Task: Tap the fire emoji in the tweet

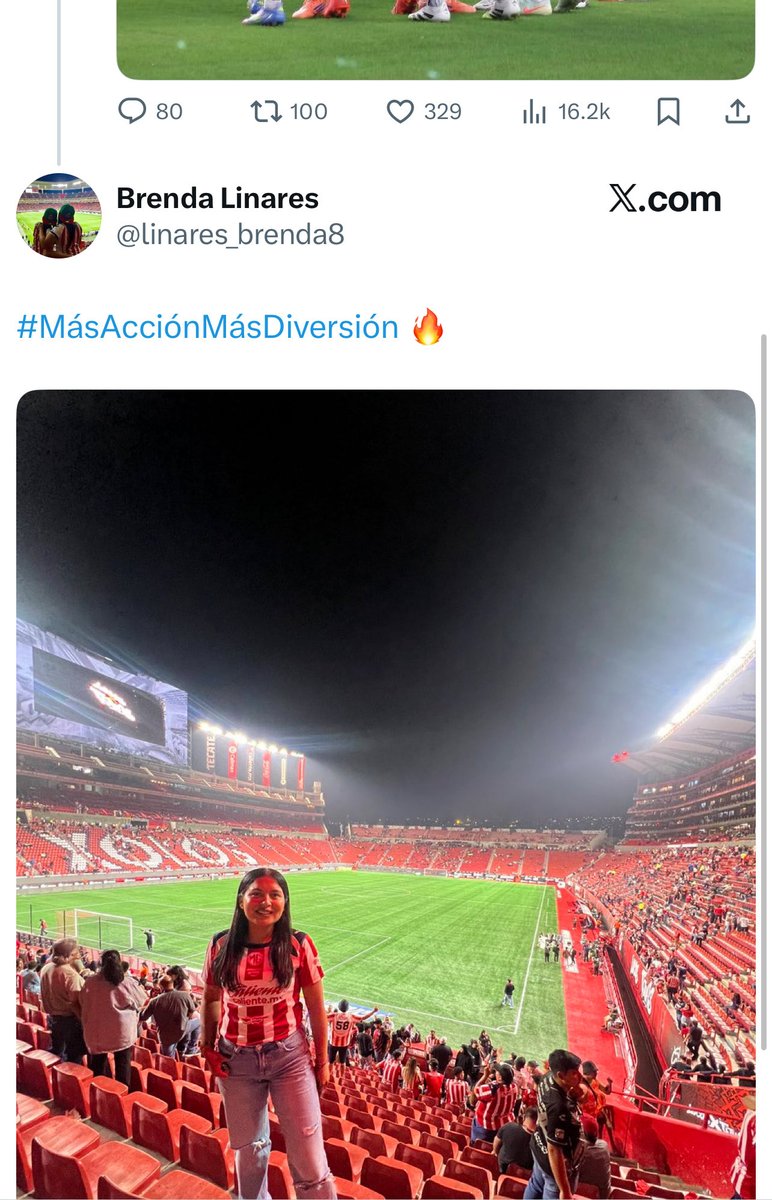Action: [428, 327]
